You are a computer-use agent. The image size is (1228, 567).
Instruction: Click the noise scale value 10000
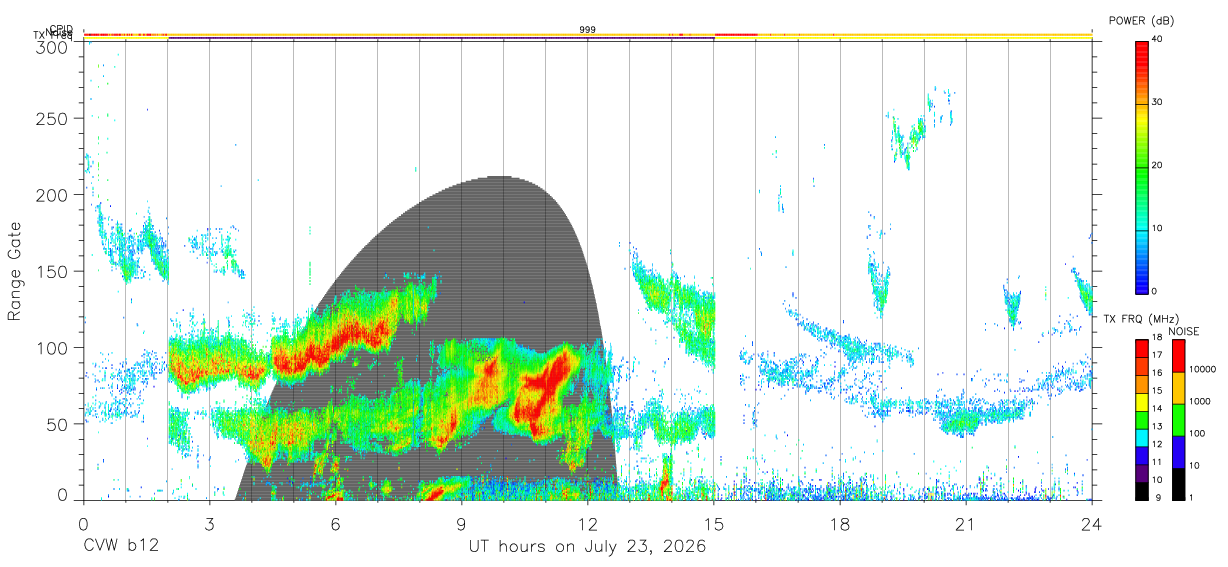tap(1203, 369)
